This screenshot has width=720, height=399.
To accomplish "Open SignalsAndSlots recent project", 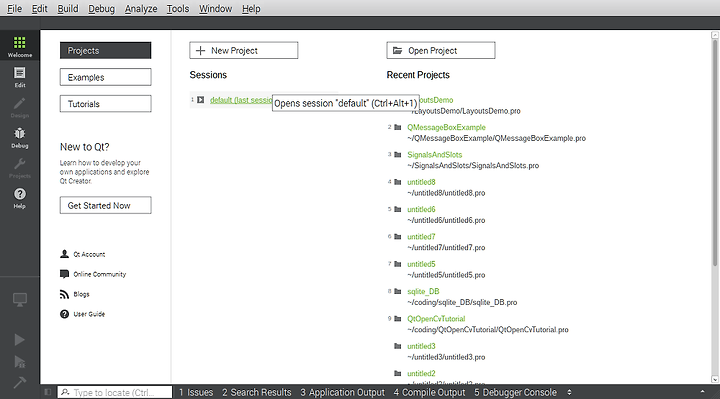I will click(434, 155).
